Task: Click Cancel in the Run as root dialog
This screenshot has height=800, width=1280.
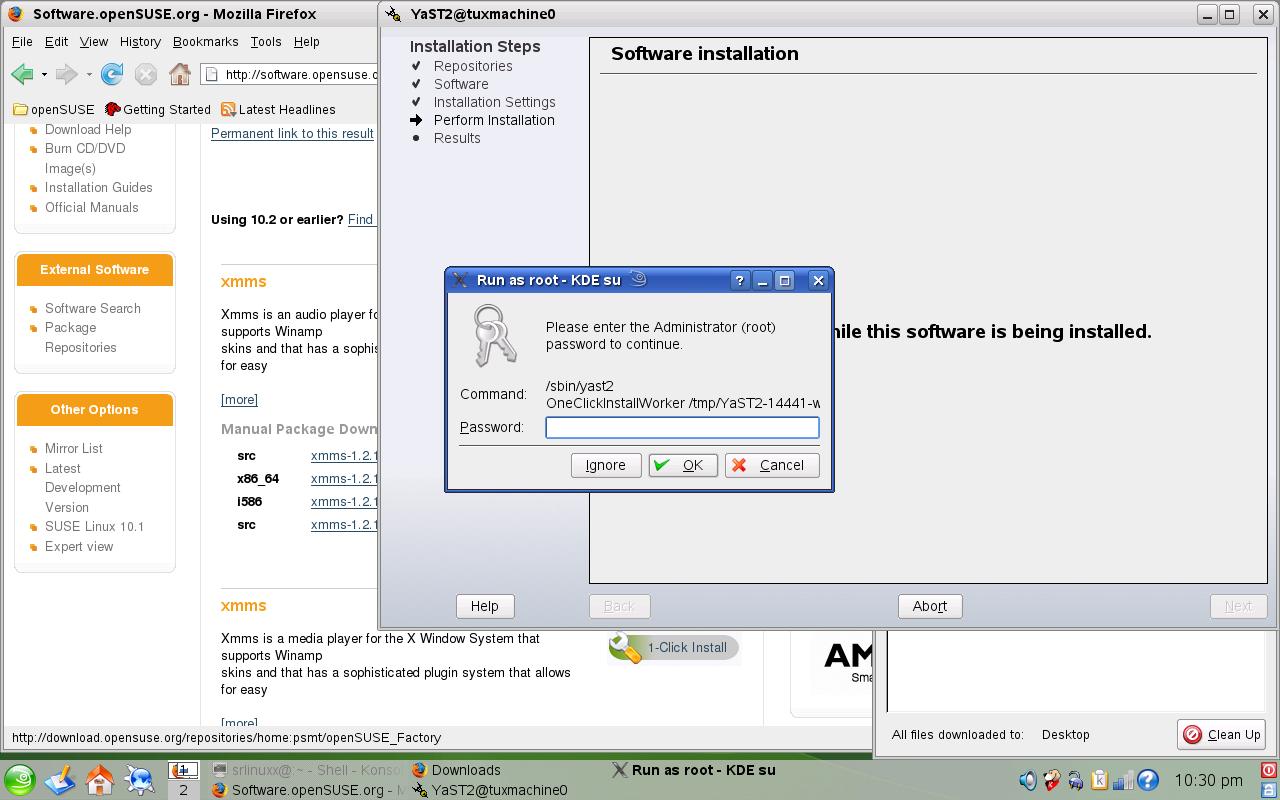Action: (x=771, y=465)
